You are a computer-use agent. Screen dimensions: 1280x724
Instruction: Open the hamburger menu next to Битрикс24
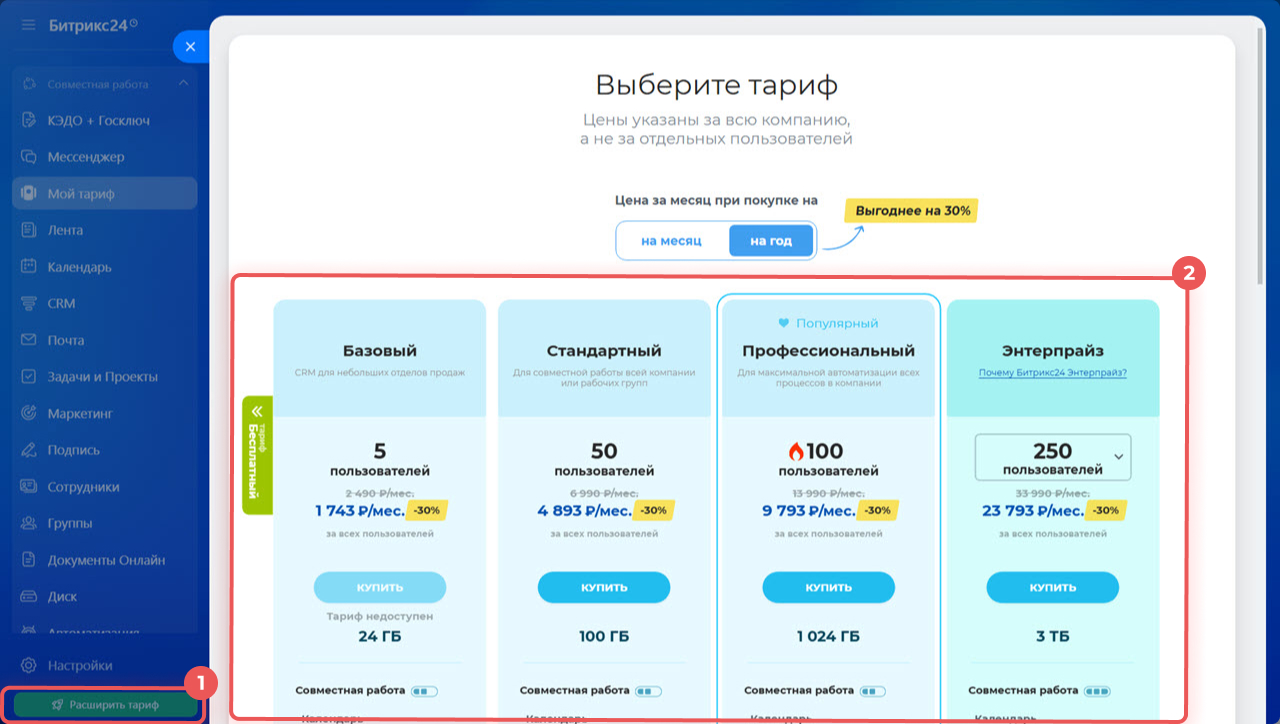coord(28,25)
